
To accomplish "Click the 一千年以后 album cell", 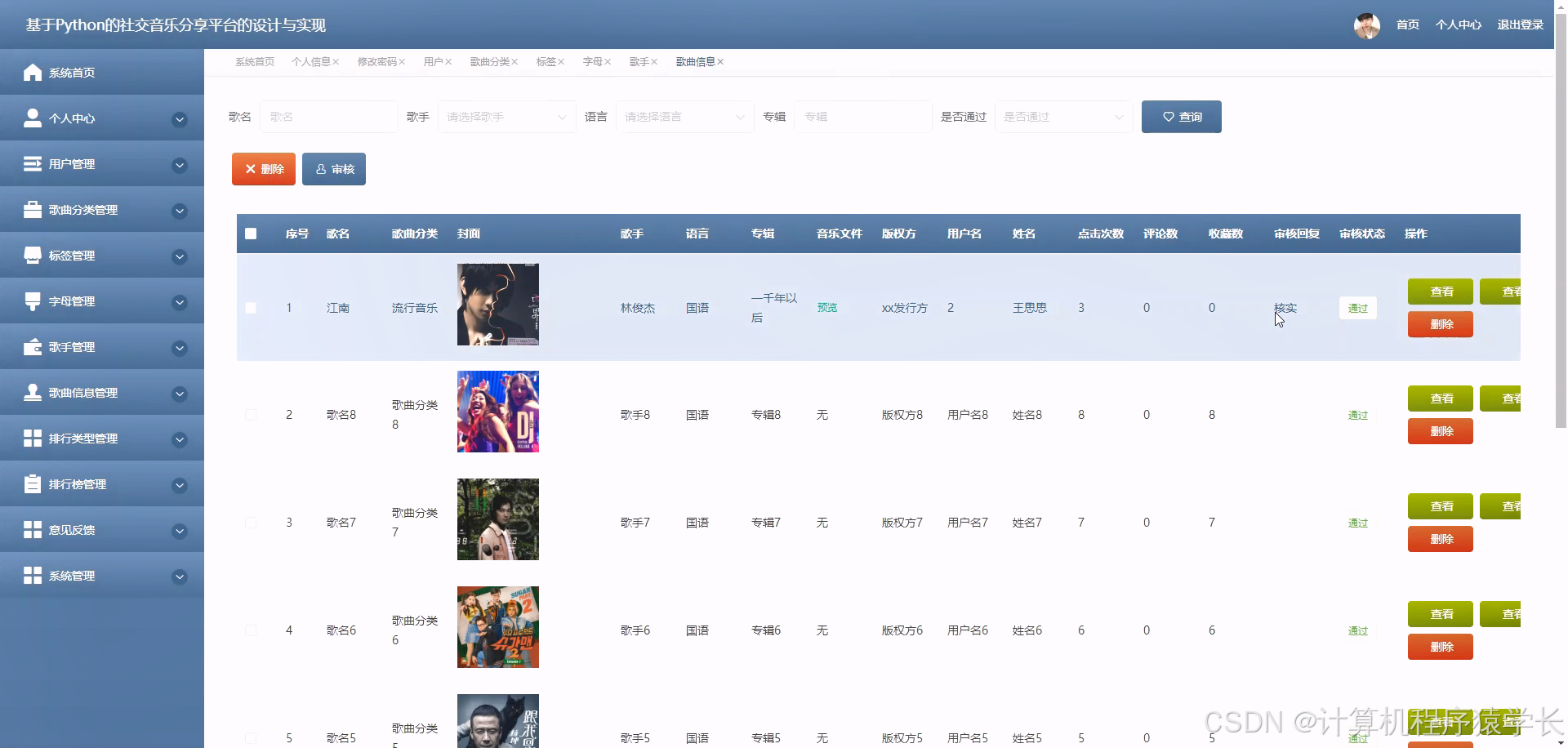I will coord(774,308).
